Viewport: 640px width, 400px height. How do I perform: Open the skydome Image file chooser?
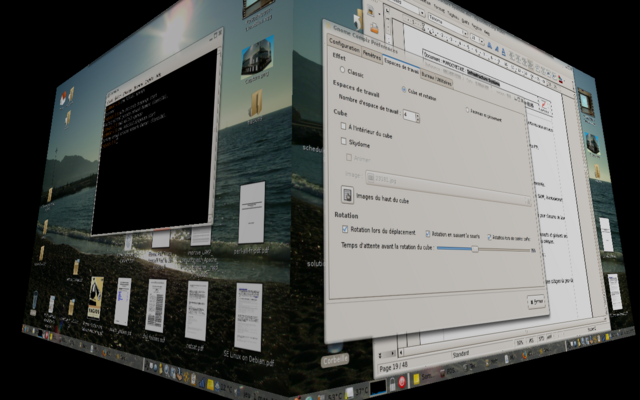click(x=448, y=188)
